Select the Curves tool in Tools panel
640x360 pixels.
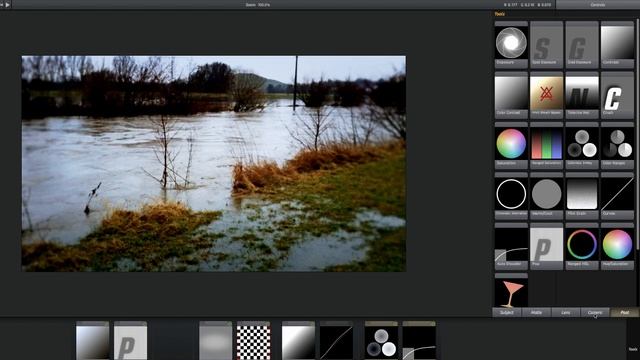pos(617,196)
